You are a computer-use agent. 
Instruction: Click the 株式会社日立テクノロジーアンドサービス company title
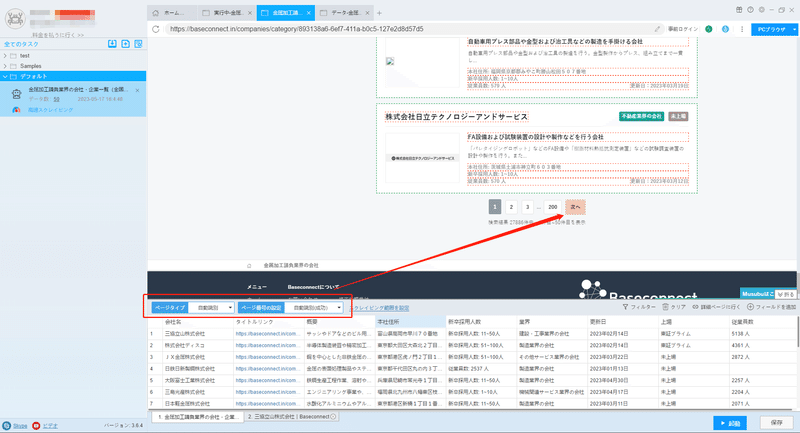tap(457, 117)
